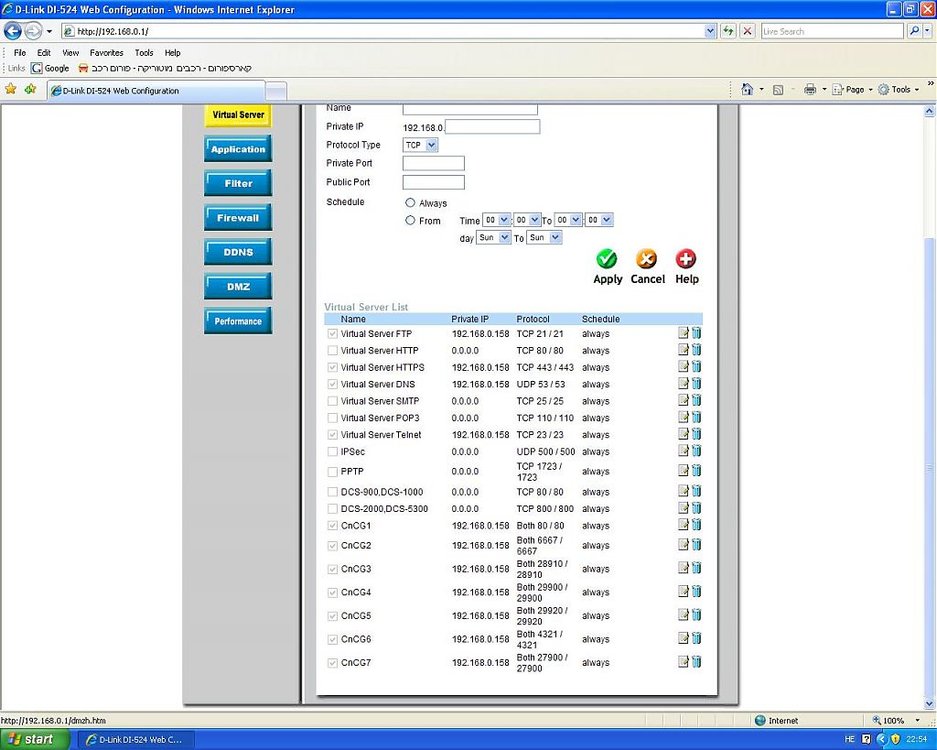Open the Edit menu
This screenshot has width=937, height=750.
44,53
